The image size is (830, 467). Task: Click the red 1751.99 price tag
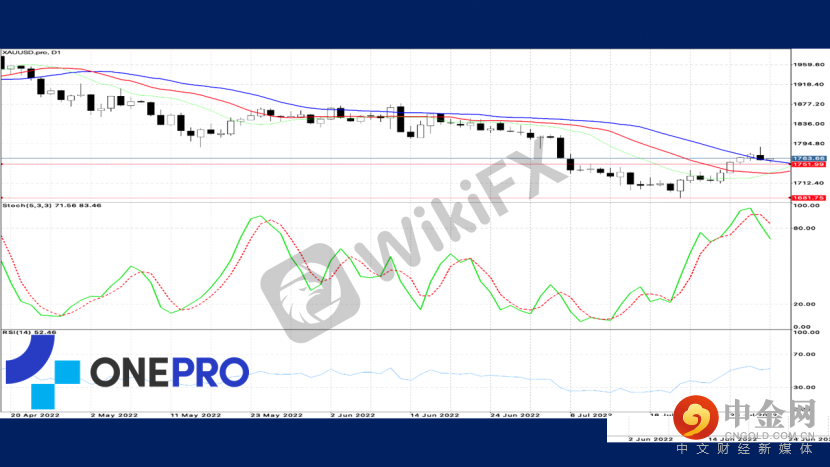[x=809, y=165]
